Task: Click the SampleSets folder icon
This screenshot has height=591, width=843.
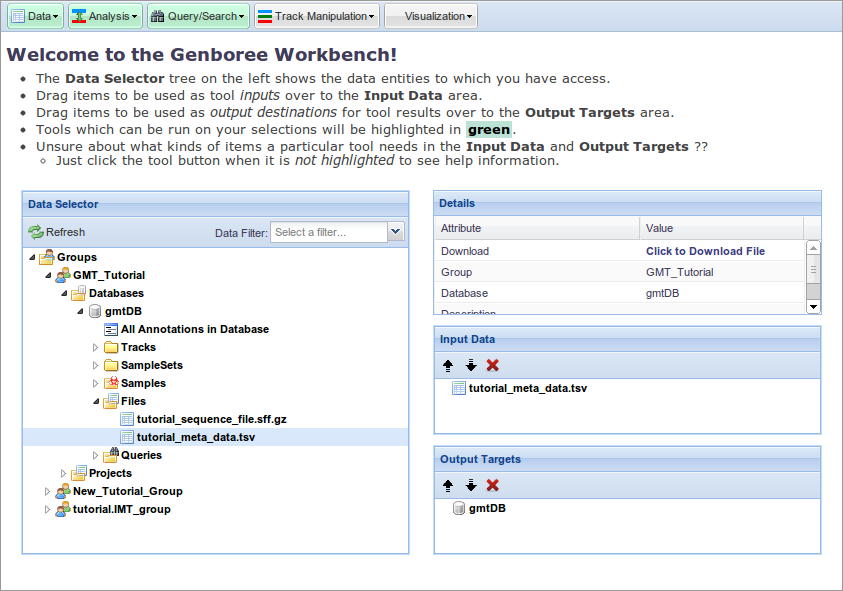Action: point(111,366)
